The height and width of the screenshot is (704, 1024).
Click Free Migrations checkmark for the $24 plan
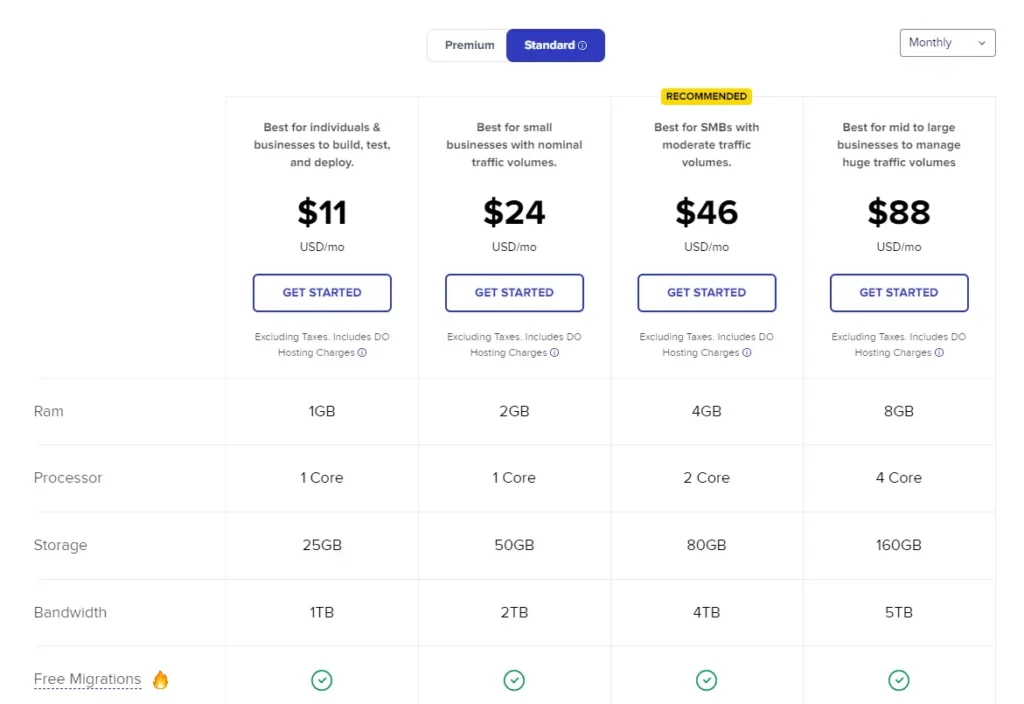(514, 680)
